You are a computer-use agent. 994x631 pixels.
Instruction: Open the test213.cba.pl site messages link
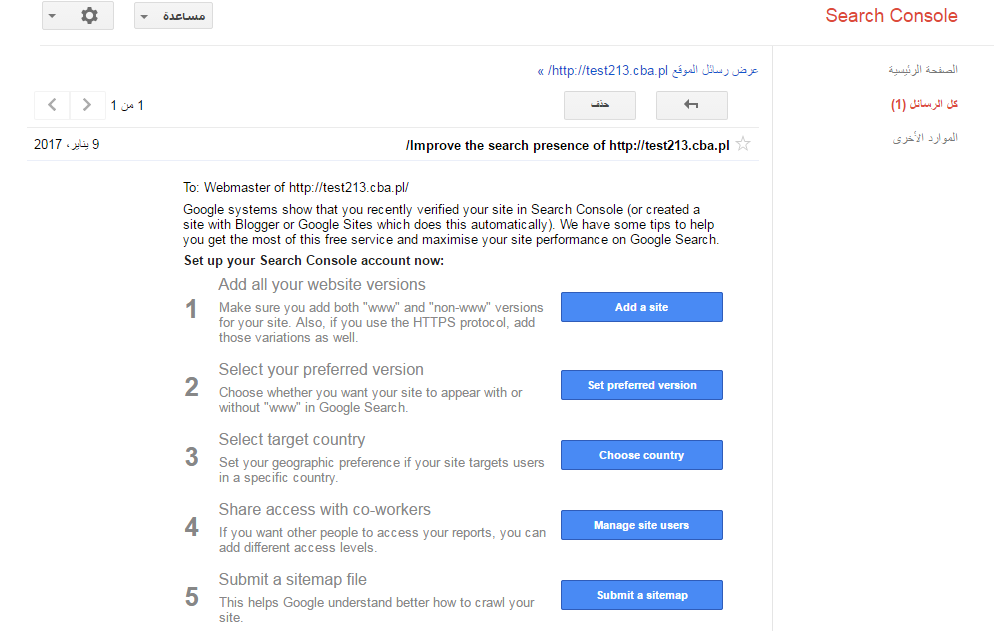(648, 70)
